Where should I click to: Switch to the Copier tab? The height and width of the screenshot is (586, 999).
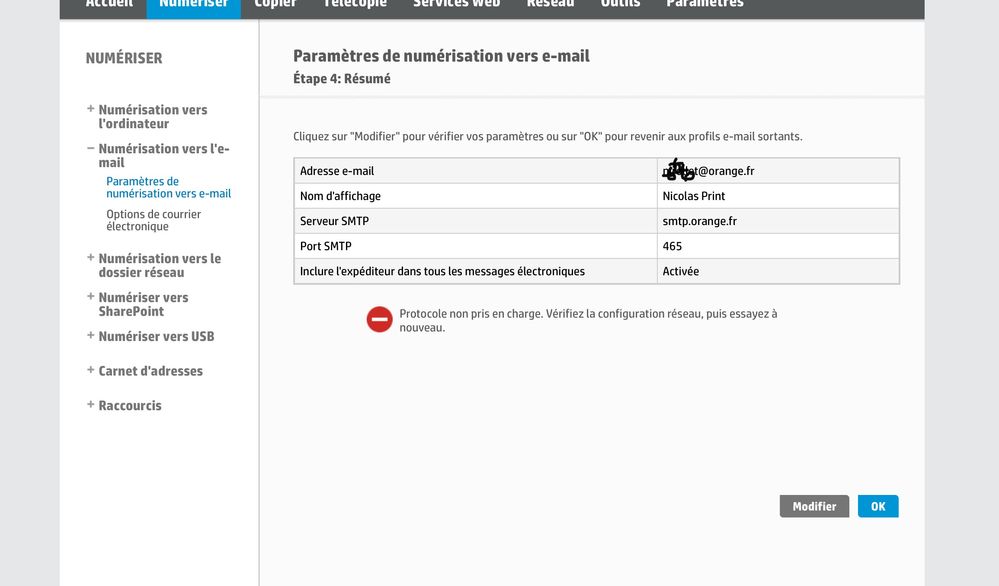coord(275,5)
